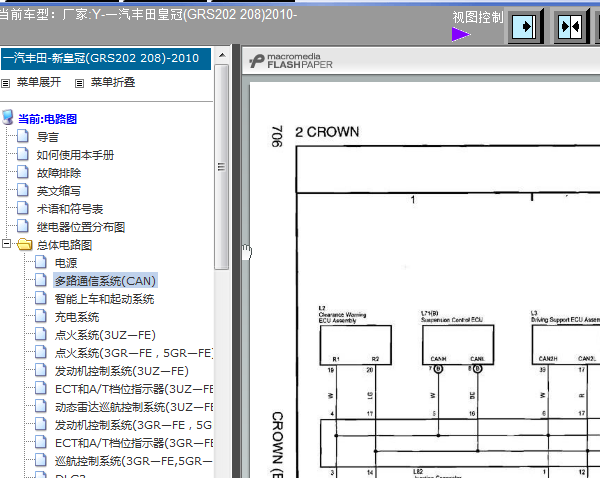This screenshot has height=478, width=600.
Task: Click the right-arrow view control button
Action: (524, 27)
